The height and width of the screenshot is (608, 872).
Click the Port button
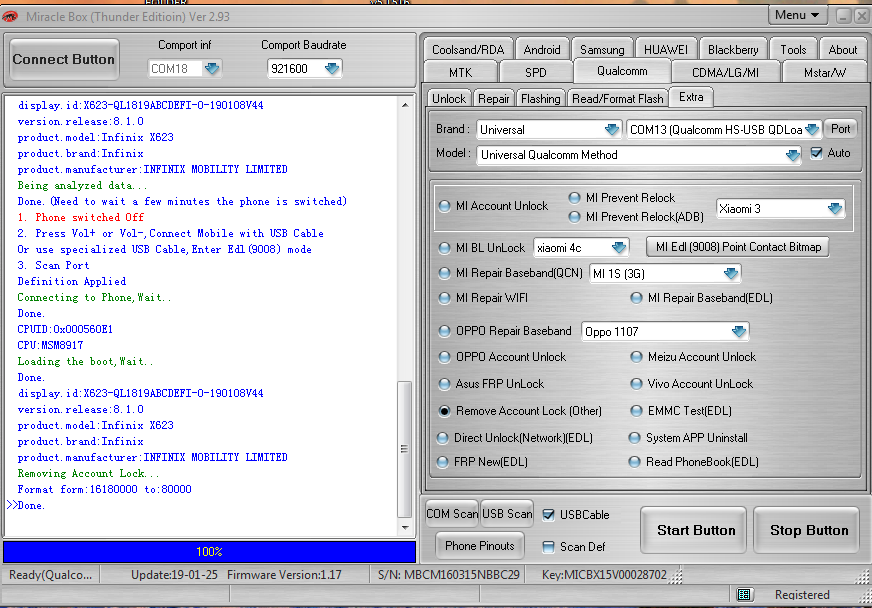(x=840, y=129)
